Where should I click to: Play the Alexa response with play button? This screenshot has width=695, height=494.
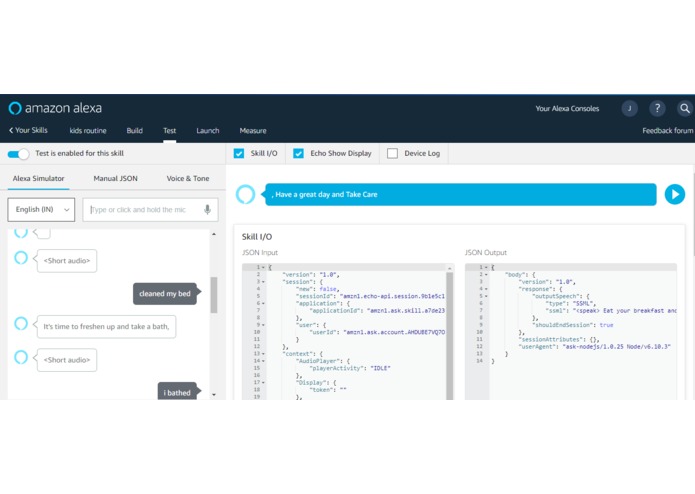[675, 194]
